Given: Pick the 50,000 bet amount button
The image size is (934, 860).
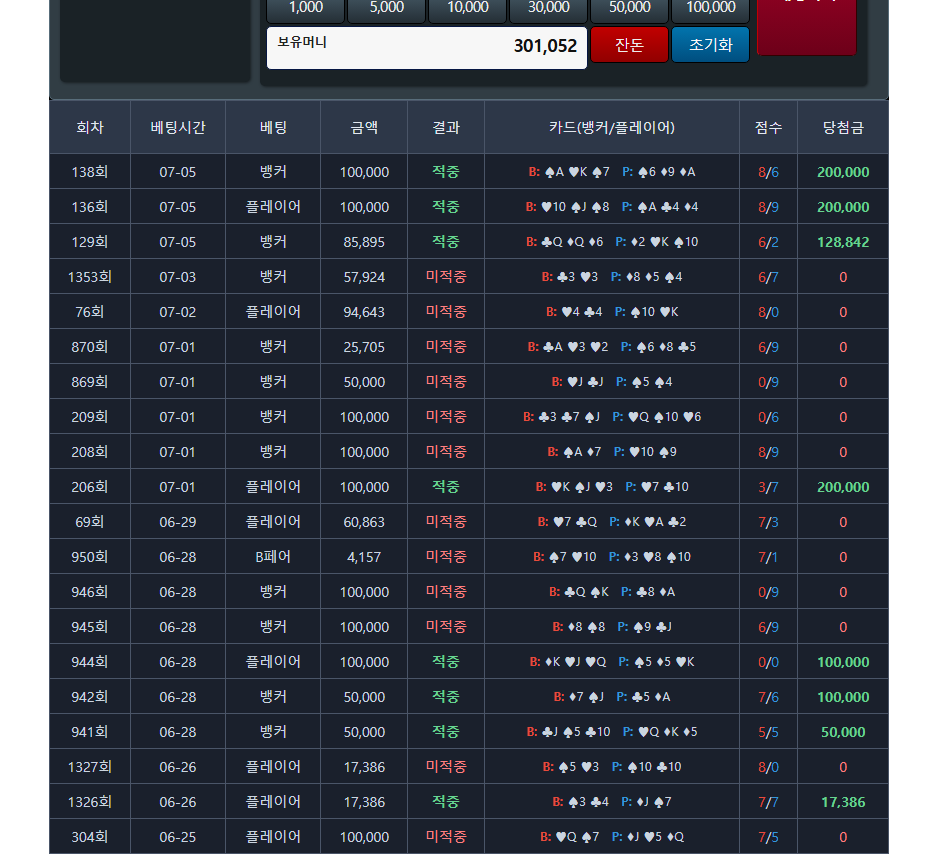Looking at the screenshot, I should point(630,8).
